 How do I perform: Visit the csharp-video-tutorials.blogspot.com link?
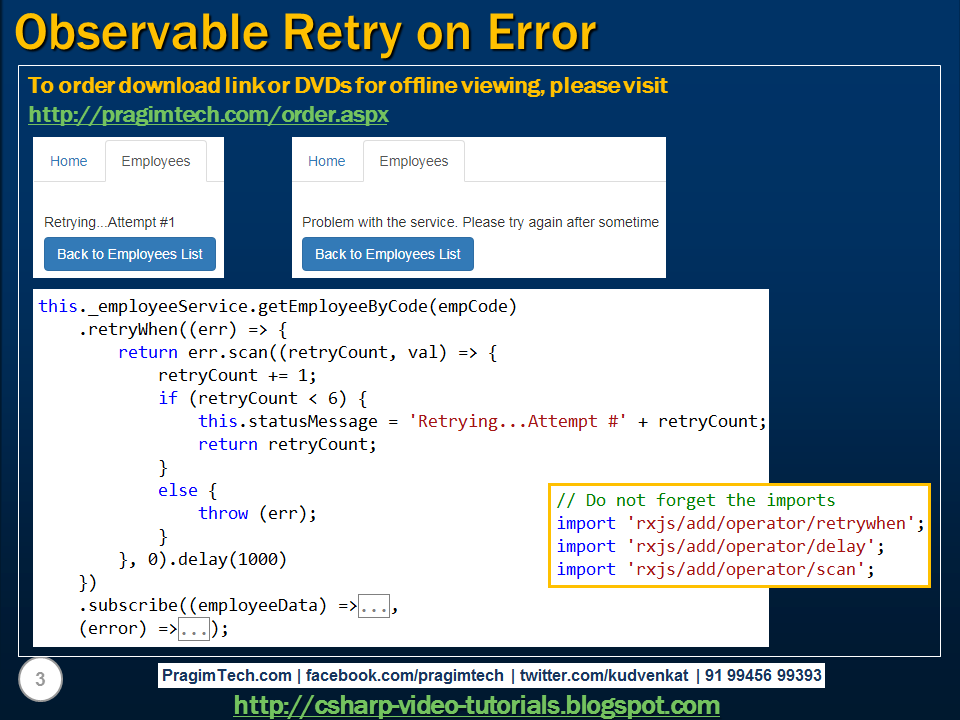(477, 705)
